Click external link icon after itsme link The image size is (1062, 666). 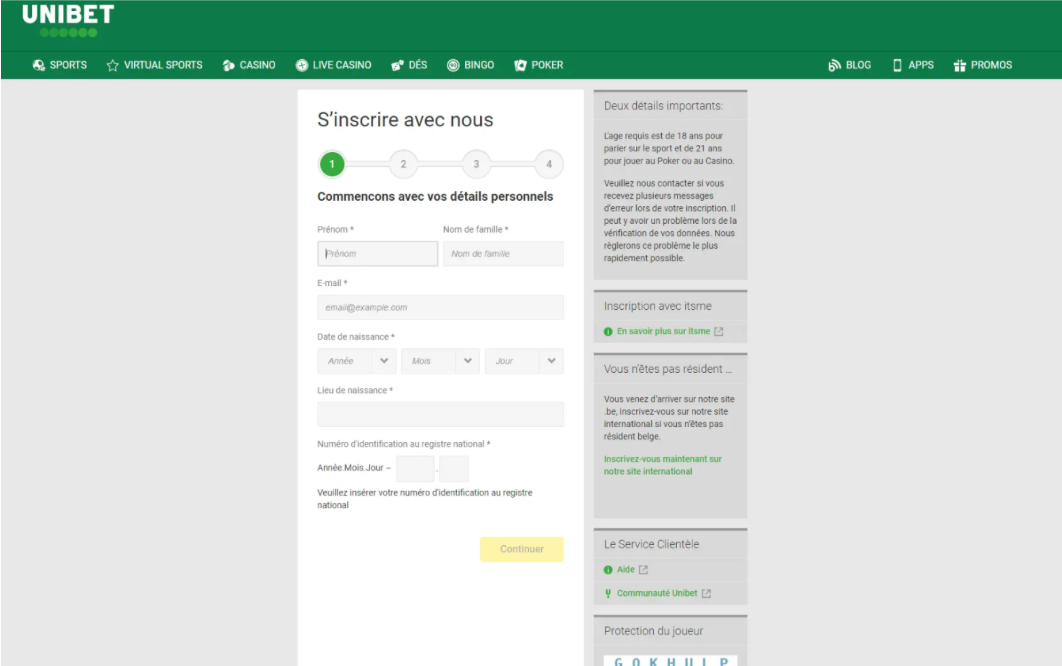tap(719, 331)
